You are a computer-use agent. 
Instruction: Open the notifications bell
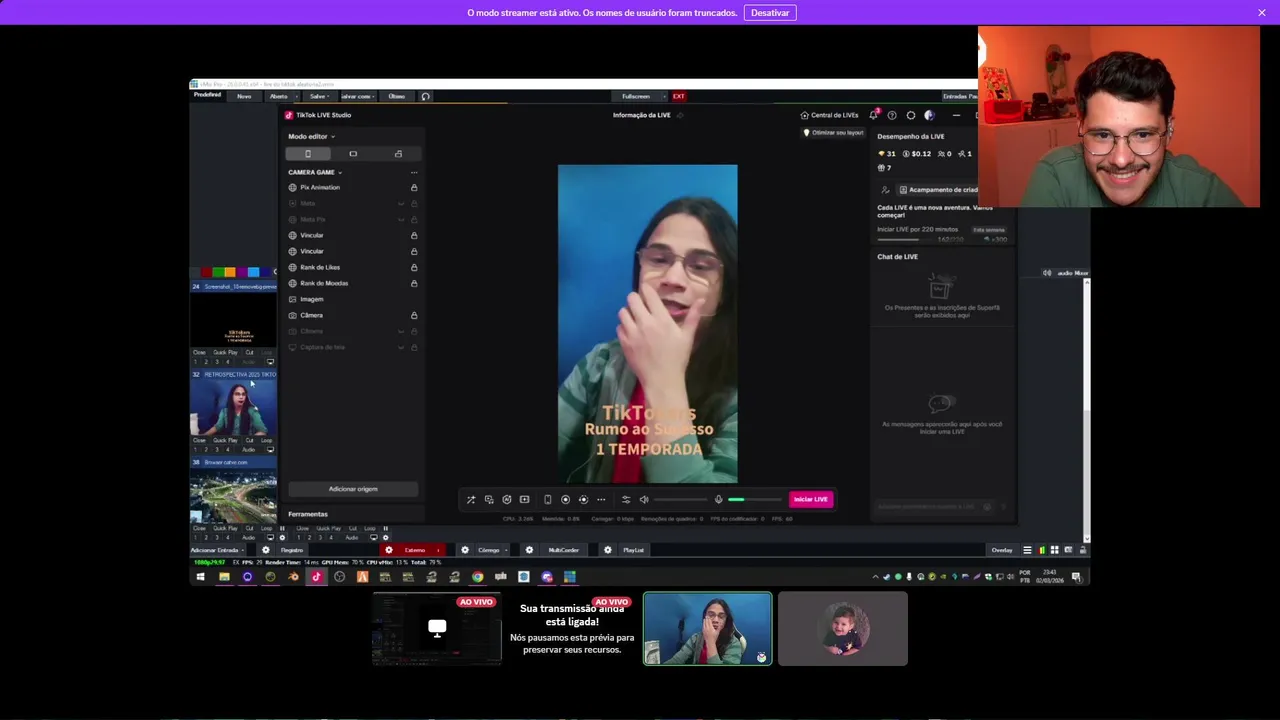coord(874,115)
